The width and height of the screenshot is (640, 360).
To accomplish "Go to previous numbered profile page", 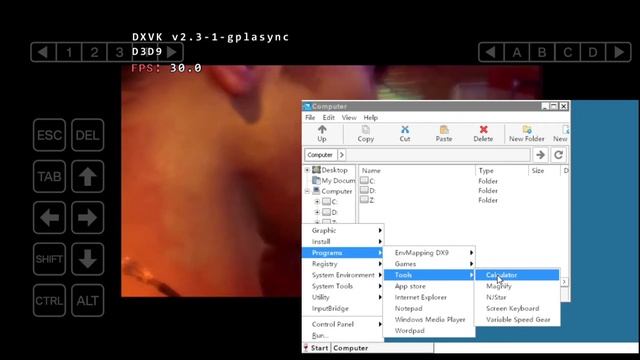I will click(43, 52).
